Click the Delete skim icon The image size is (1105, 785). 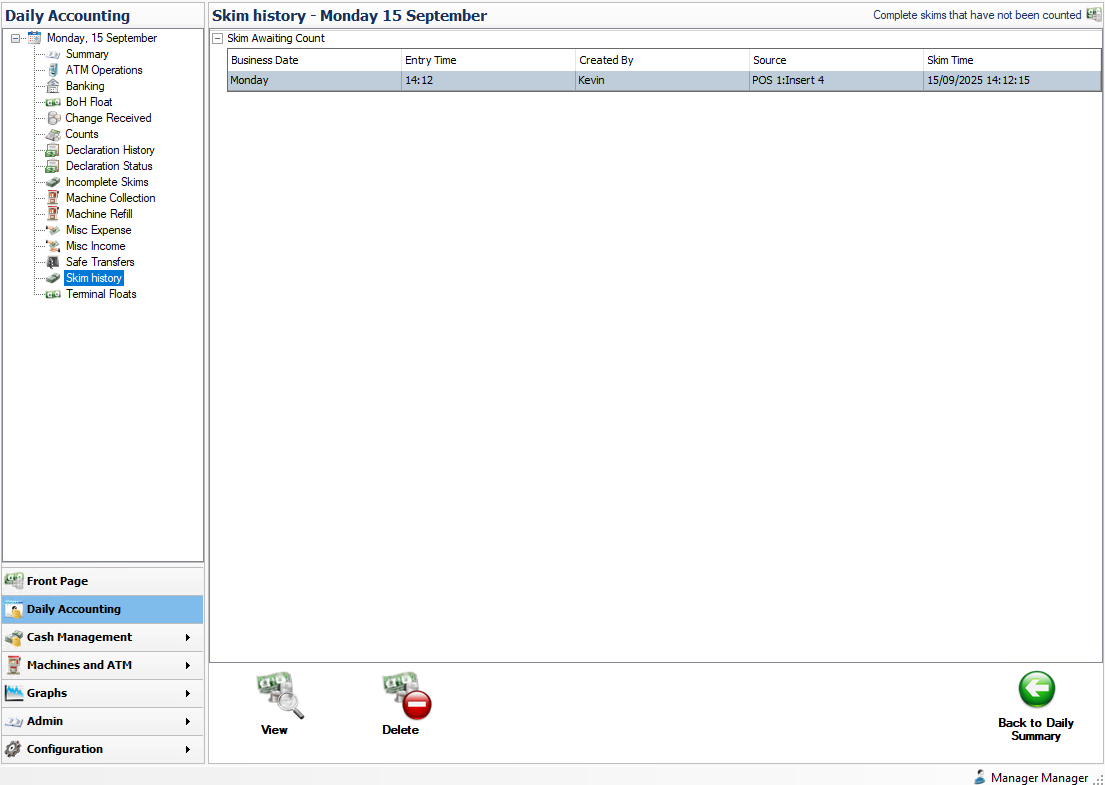(x=405, y=695)
